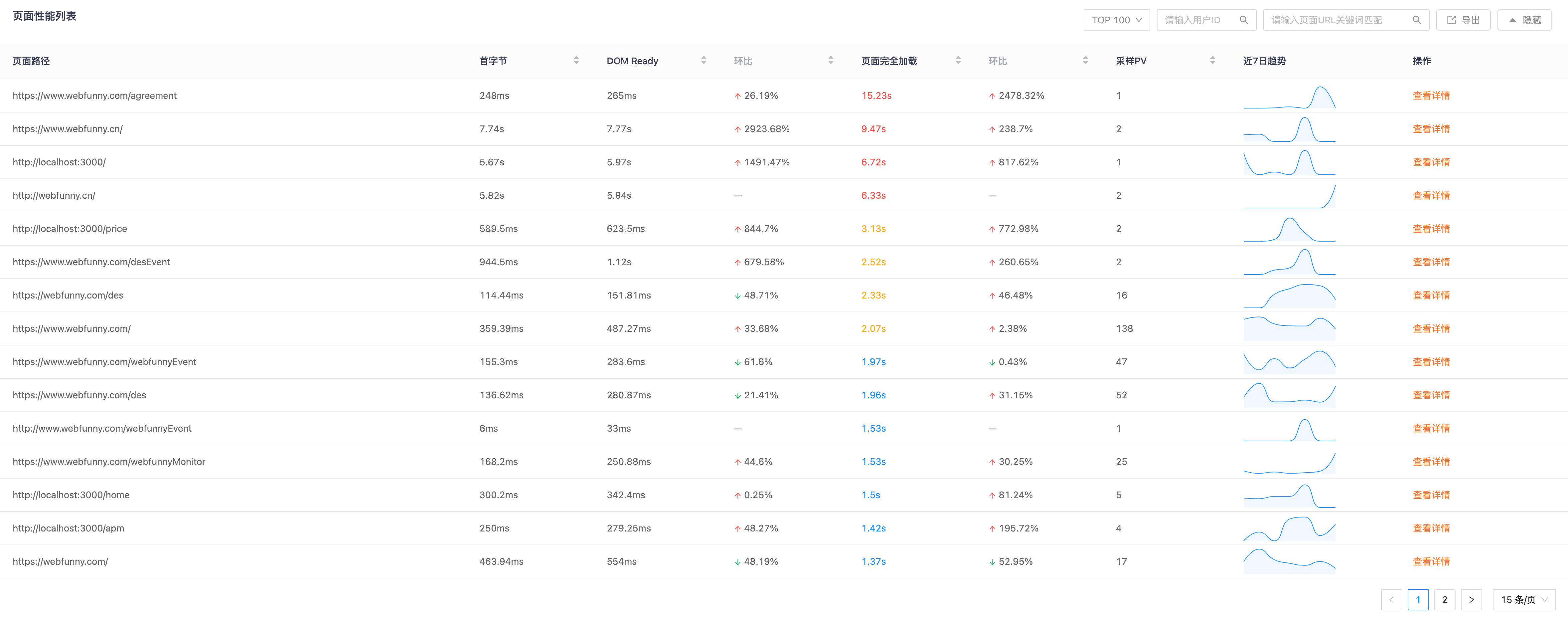Image resolution: width=1568 pixels, height=621 pixels.
Task: Open the 15 条/页 page size dropdown
Action: pos(1523,600)
